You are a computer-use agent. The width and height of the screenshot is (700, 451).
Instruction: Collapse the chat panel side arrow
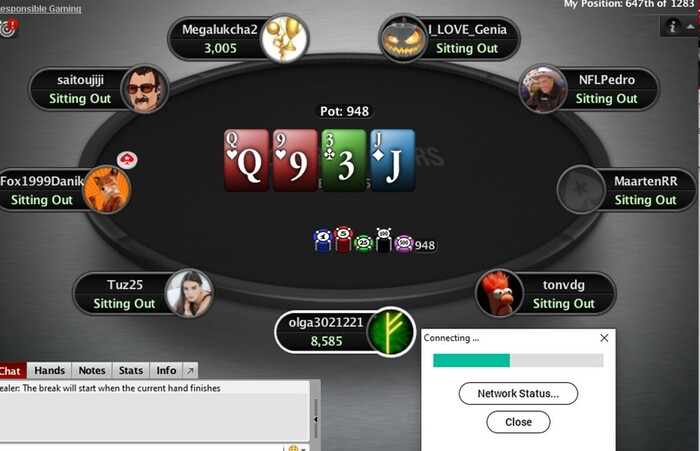click(316, 420)
